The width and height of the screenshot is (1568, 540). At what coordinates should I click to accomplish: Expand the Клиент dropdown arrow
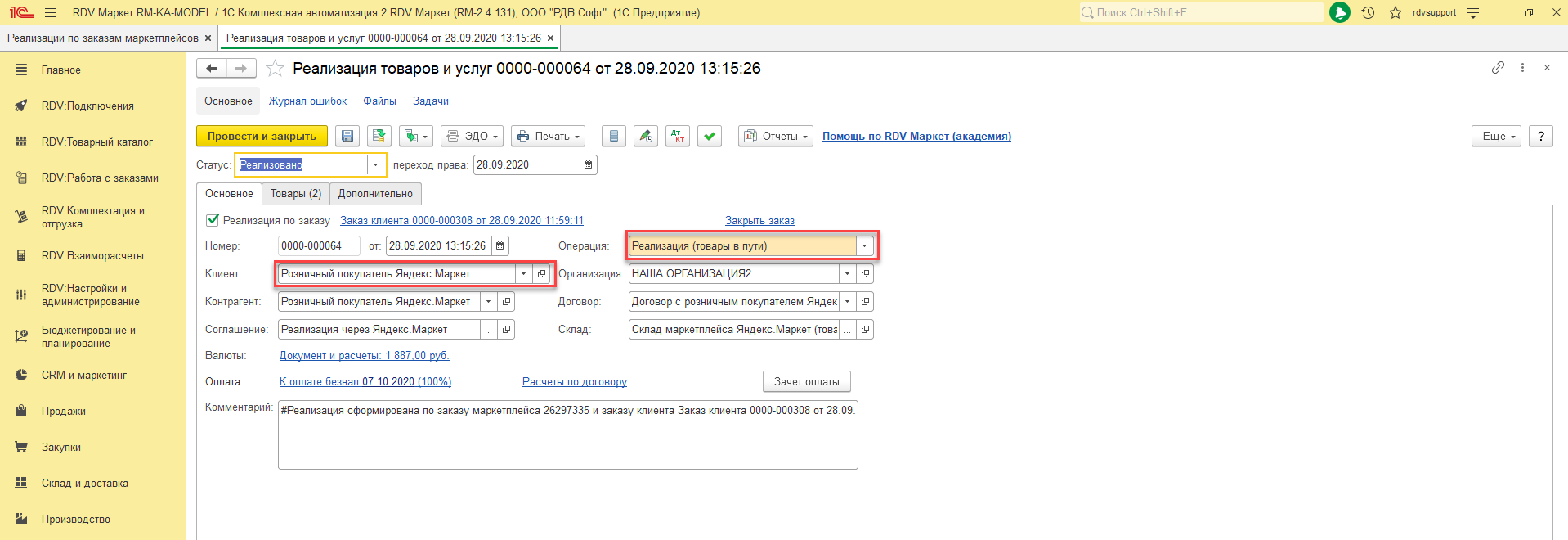point(523,274)
